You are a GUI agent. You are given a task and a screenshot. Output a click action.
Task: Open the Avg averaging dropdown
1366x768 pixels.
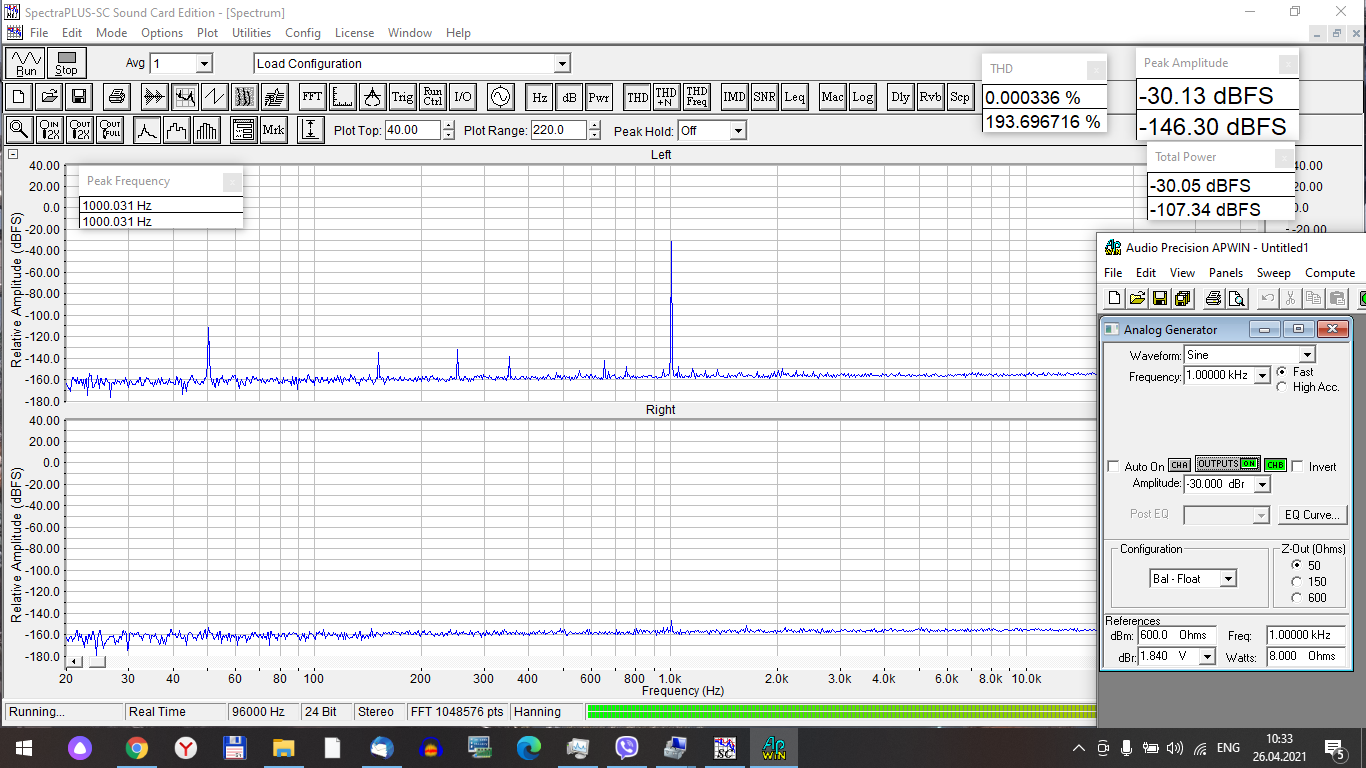pyautogui.click(x=204, y=64)
